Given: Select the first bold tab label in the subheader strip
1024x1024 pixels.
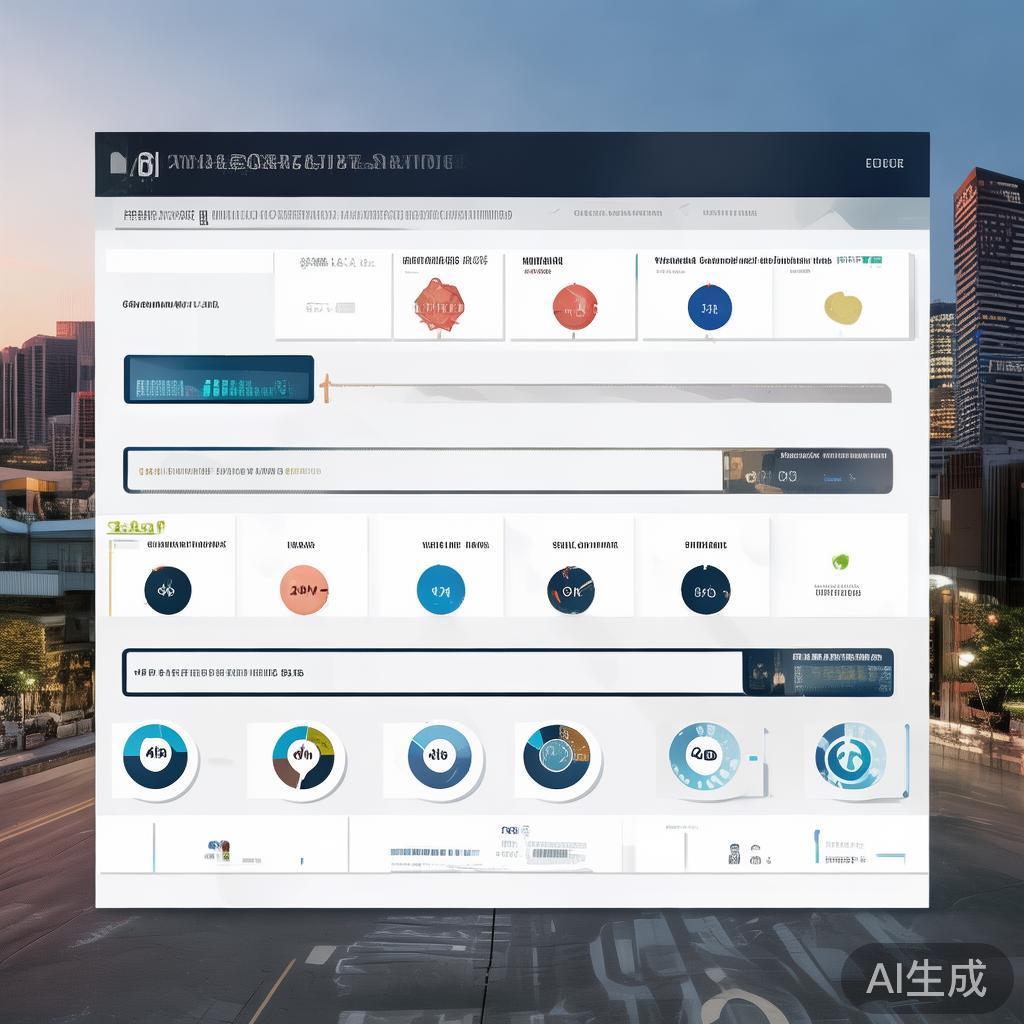Looking at the screenshot, I should [x=159, y=215].
